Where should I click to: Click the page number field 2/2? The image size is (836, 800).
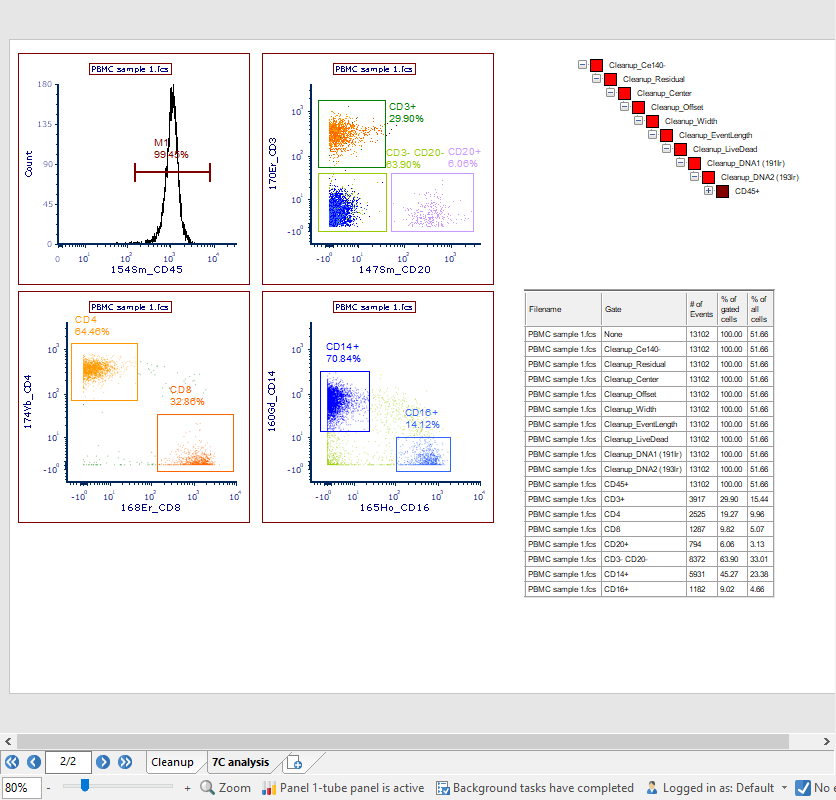tap(68, 762)
